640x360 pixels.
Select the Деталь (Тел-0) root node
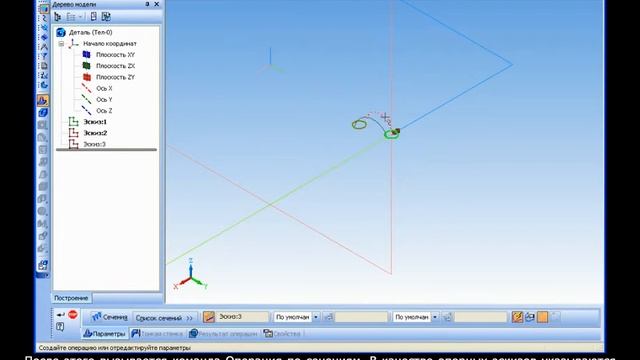click(x=90, y=32)
